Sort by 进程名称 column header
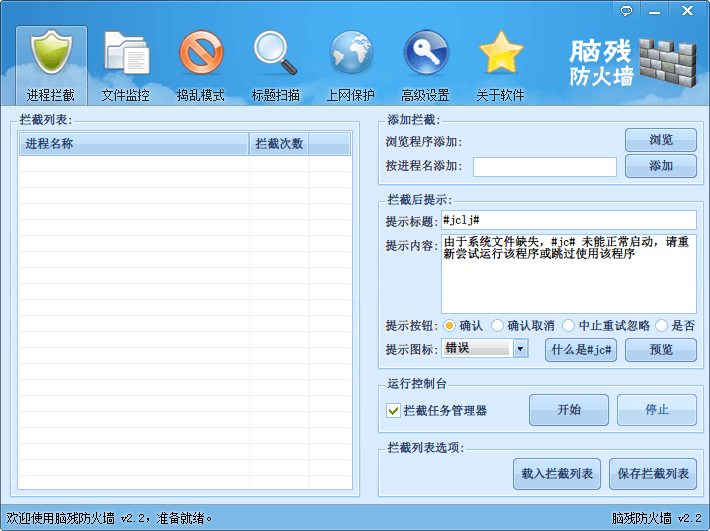 point(134,144)
